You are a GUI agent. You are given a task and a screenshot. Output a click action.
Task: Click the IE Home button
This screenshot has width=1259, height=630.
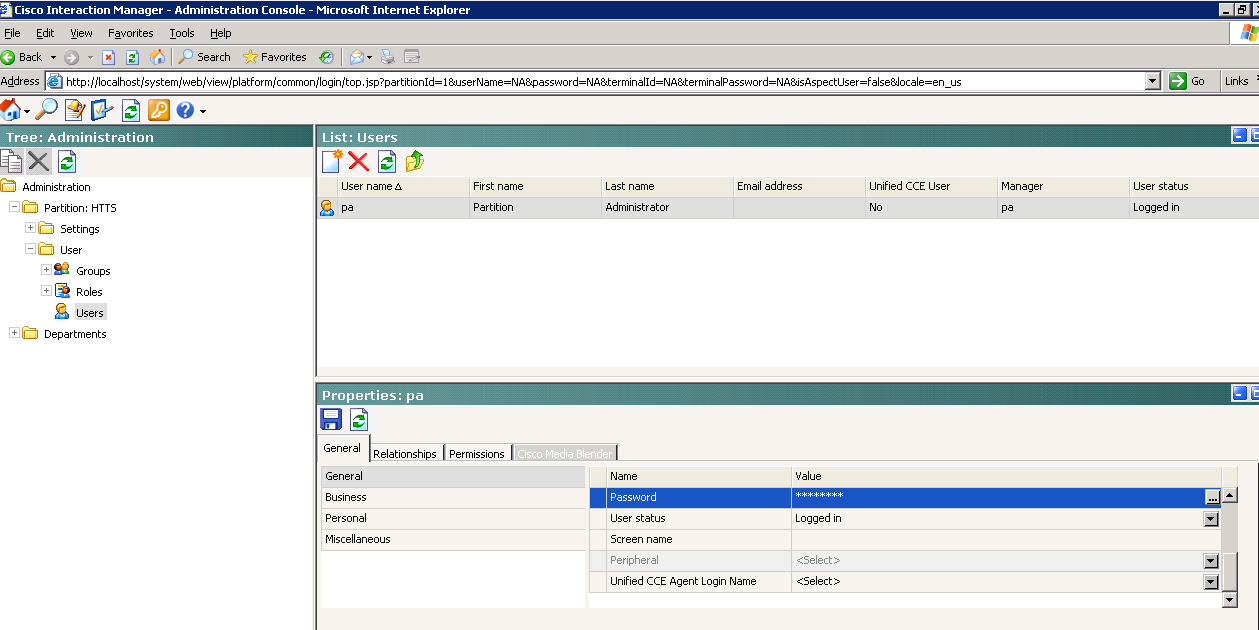coord(157,57)
